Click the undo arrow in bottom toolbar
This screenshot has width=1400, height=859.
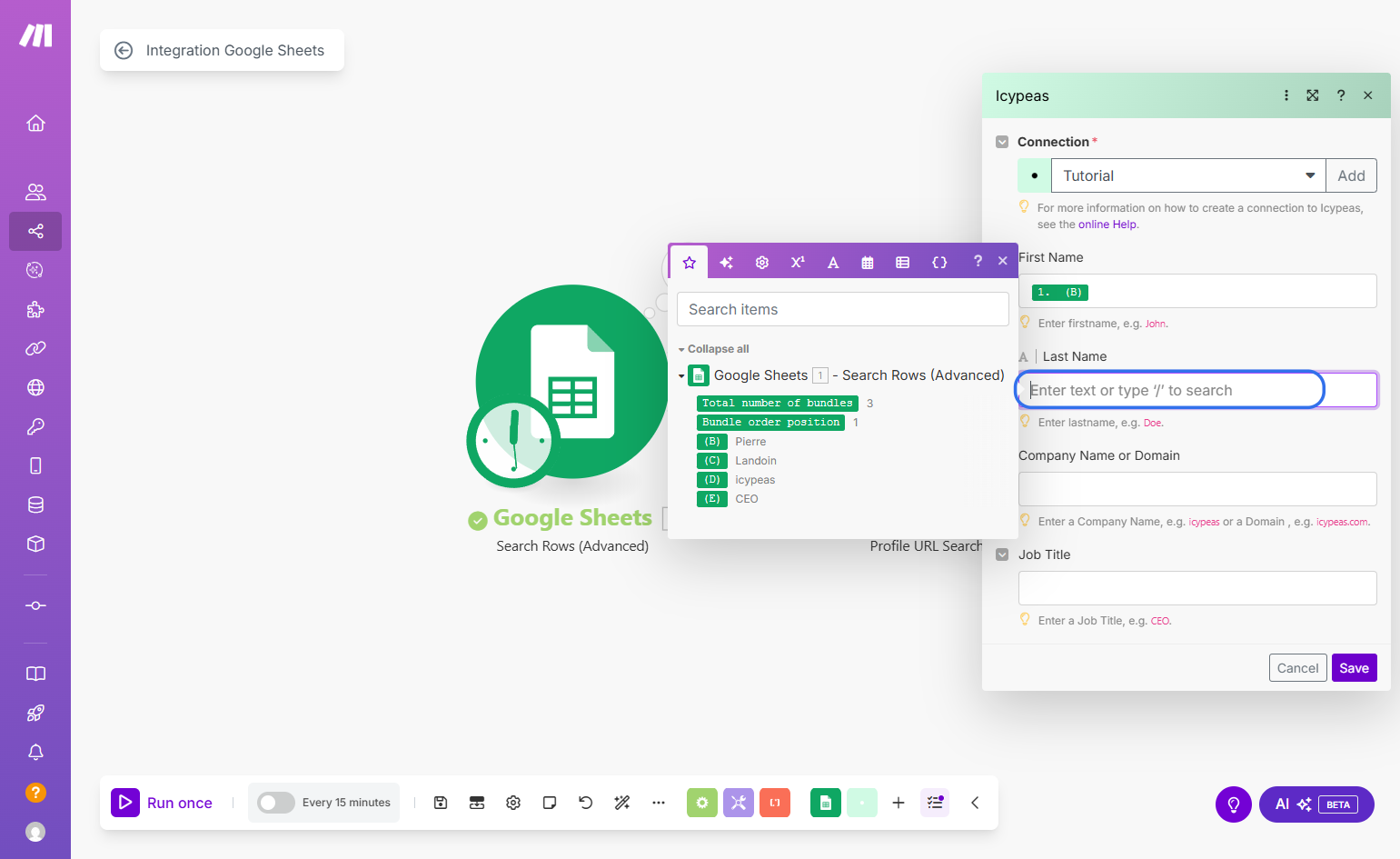point(586,803)
